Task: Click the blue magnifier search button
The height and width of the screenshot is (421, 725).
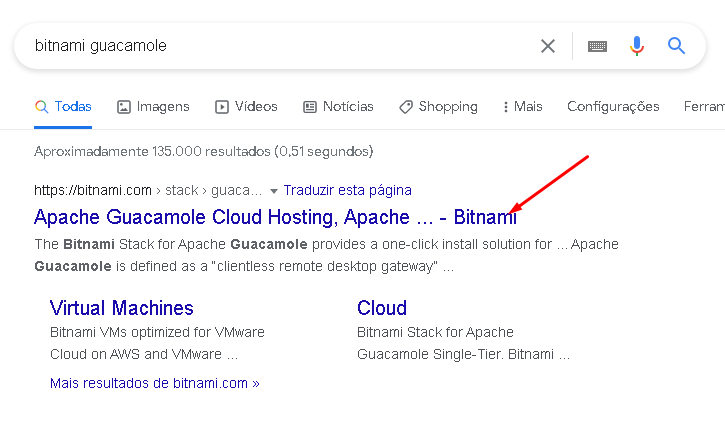Action: (676, 46)
